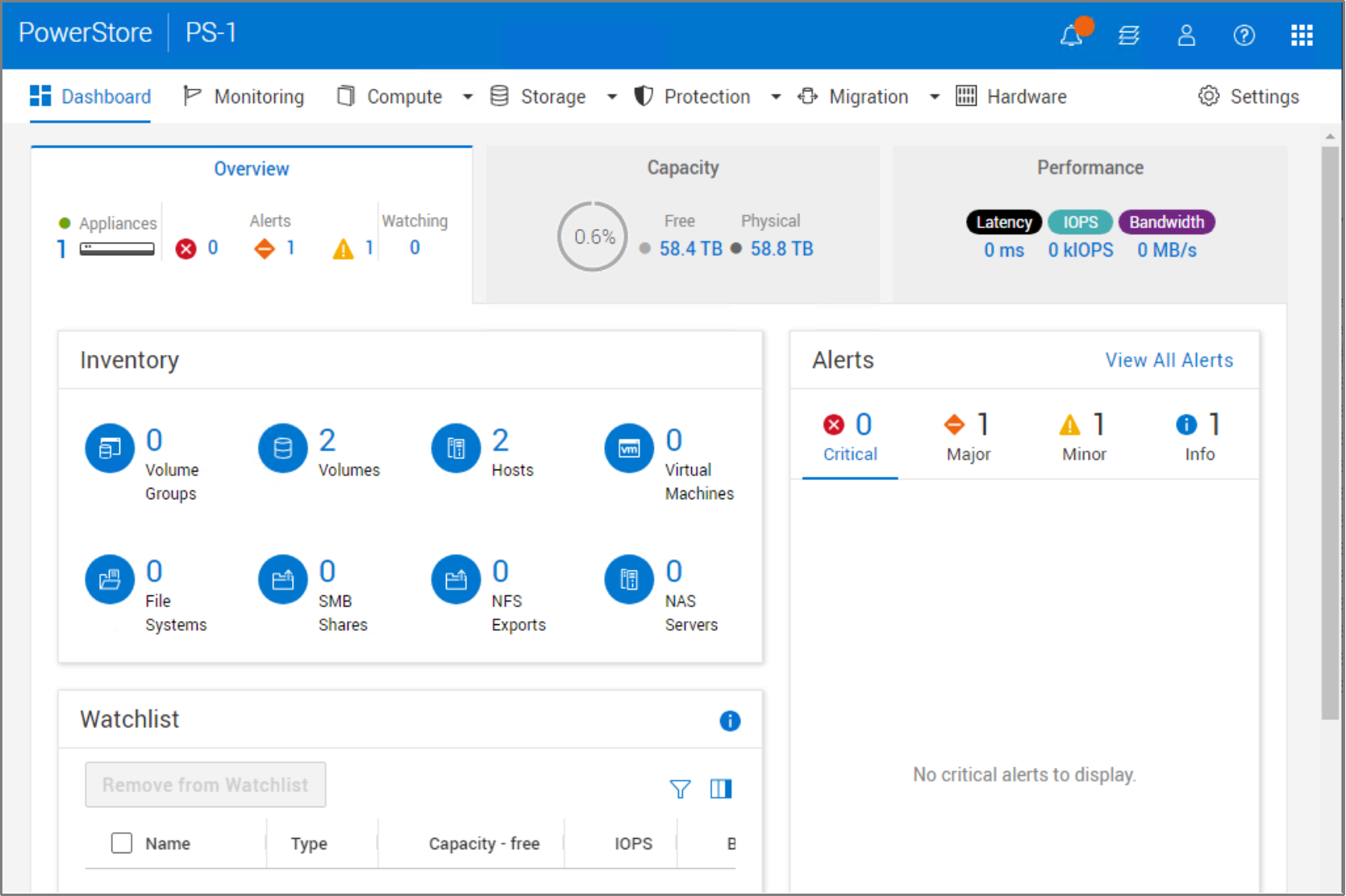1346x896 pixels.
Task: Click the File Systems inventory icon
Action: [x=110, y=579]
